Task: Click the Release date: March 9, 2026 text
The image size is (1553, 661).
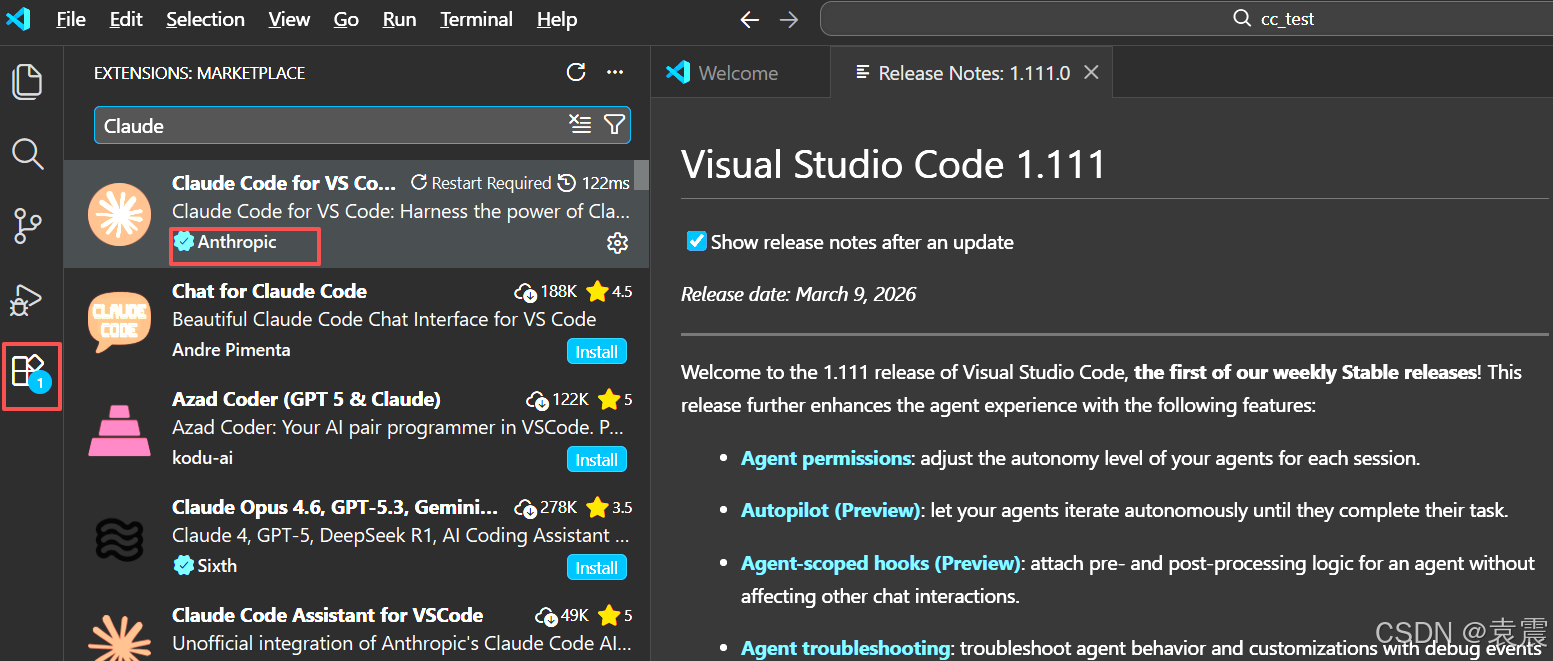Action: tap(798, 294)
